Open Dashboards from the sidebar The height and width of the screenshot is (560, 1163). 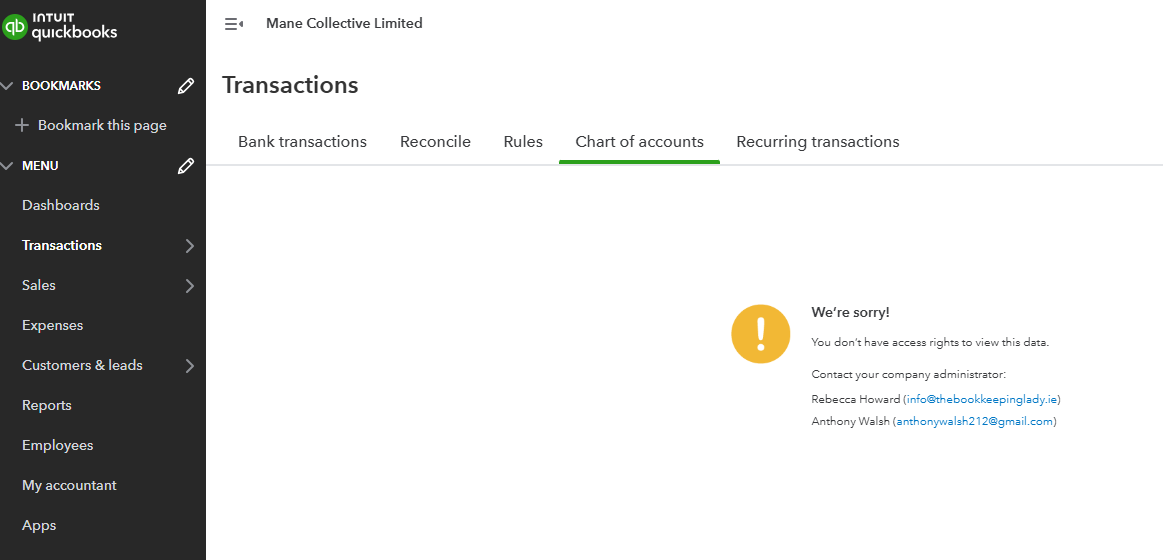pyautogui.click(x=61, y=205)
